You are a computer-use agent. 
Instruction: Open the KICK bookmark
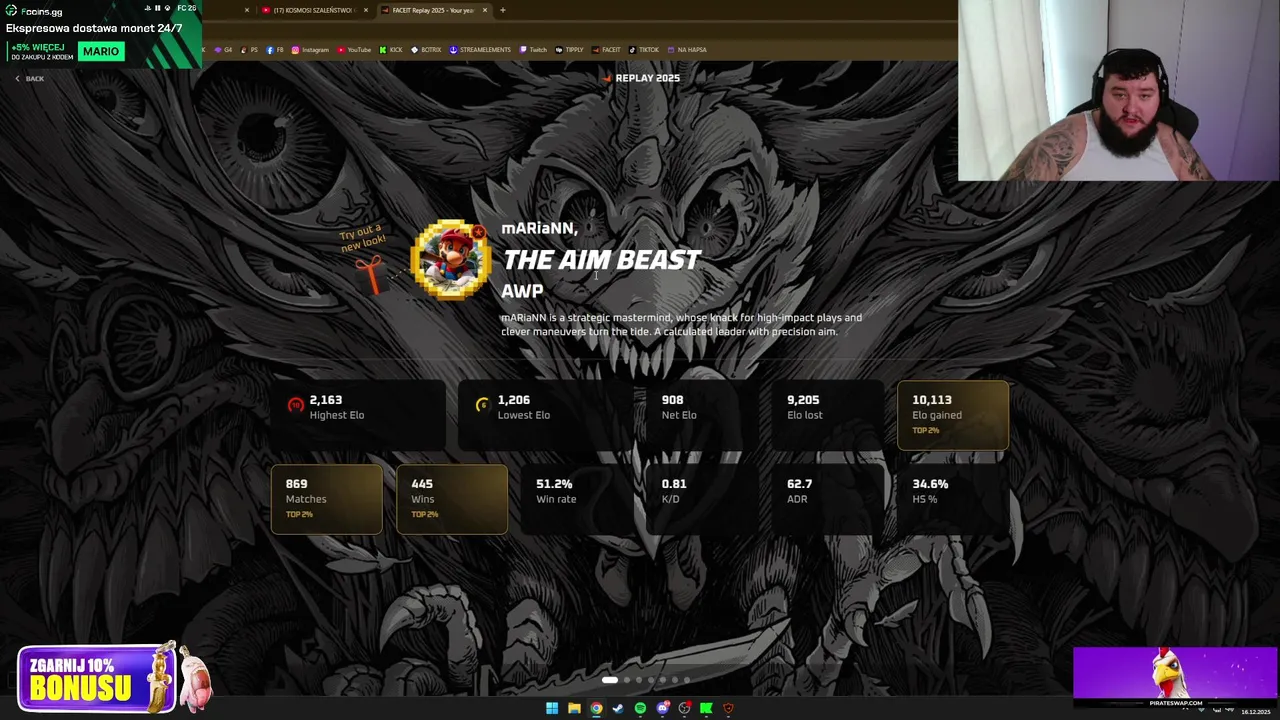[x=391, y=50]
